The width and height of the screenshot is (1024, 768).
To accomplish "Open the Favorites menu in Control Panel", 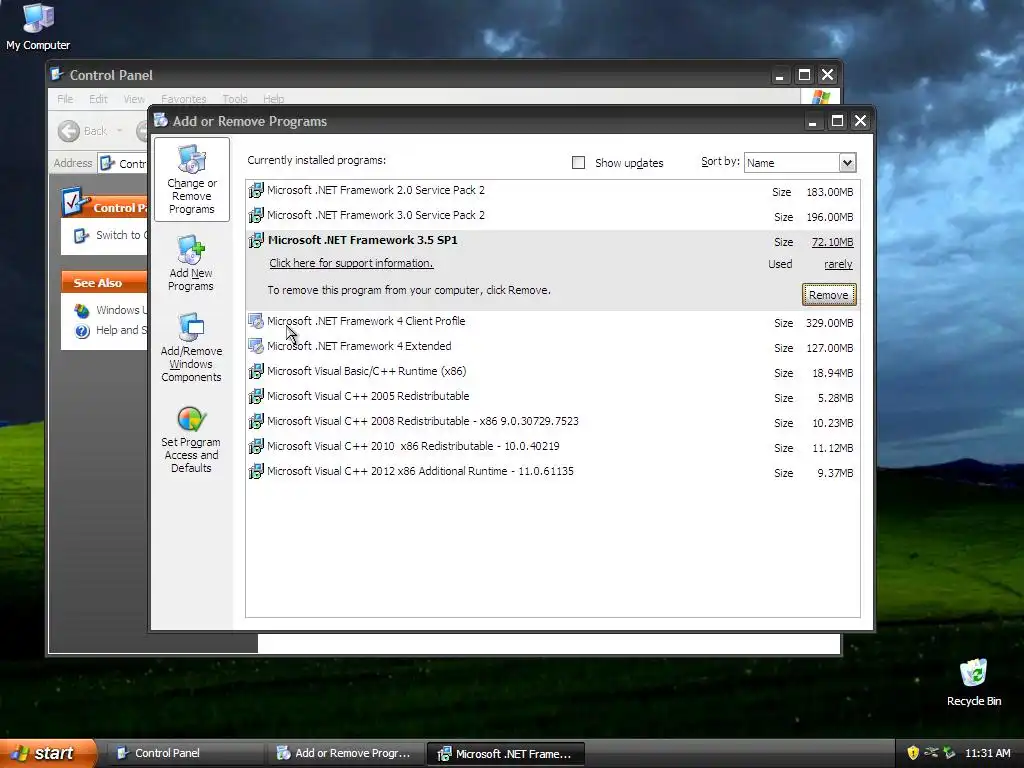I will pos(184,99).
